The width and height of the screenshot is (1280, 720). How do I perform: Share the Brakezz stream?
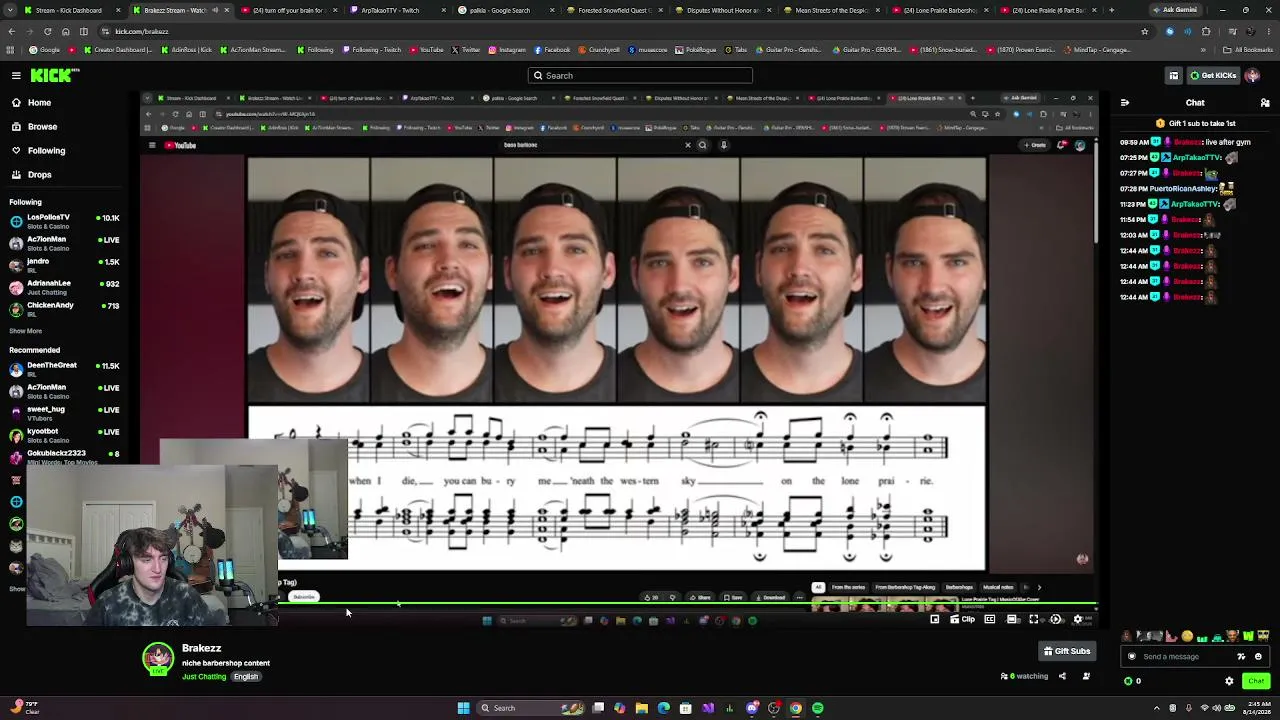point(1062,676)
